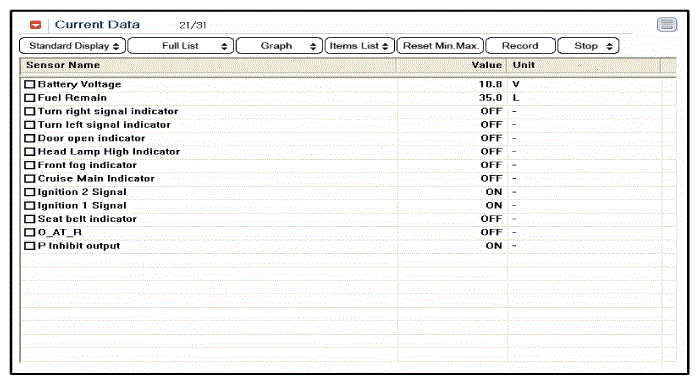Tick the Ignition 2 Signal checkbox
This screenshot has height=384, width=699.
30,192
